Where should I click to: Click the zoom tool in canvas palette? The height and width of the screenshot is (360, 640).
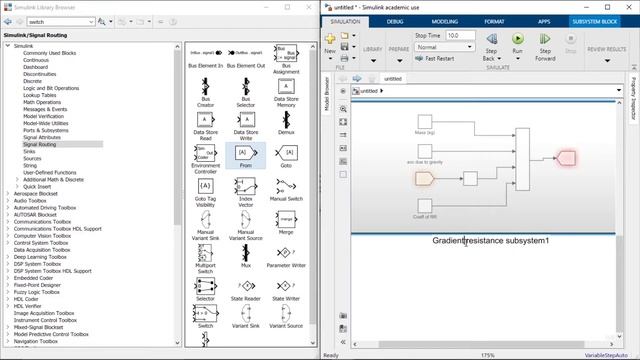pyautogui.click(x=343, y=109)
